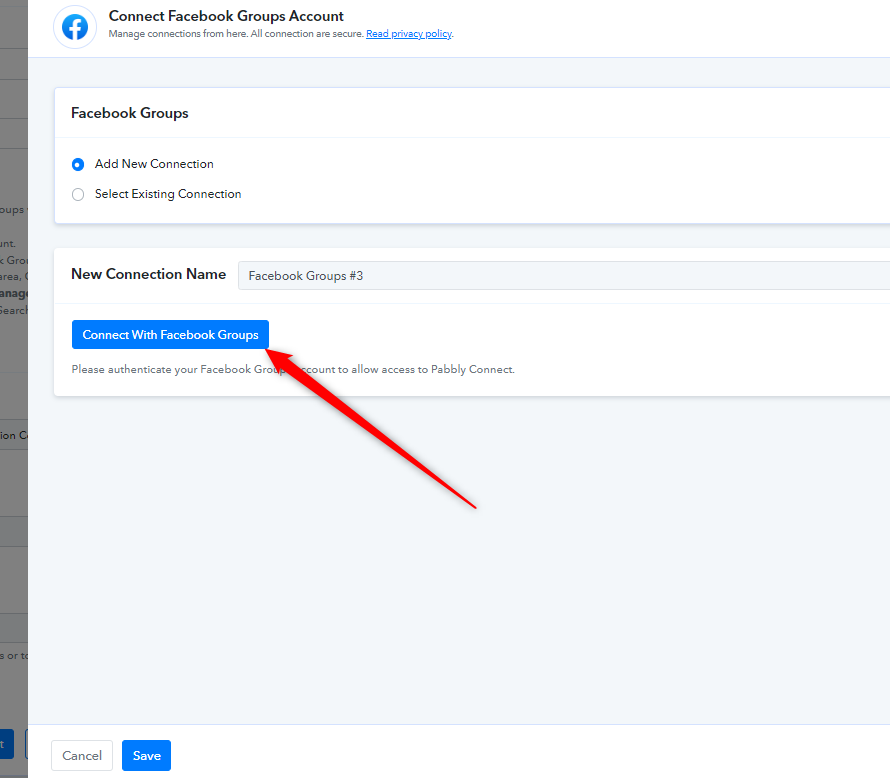Choose Select Existing Connection radio option
Viewport: 890px width, 778px height.
pyautogui.click(x=78, y=195)
